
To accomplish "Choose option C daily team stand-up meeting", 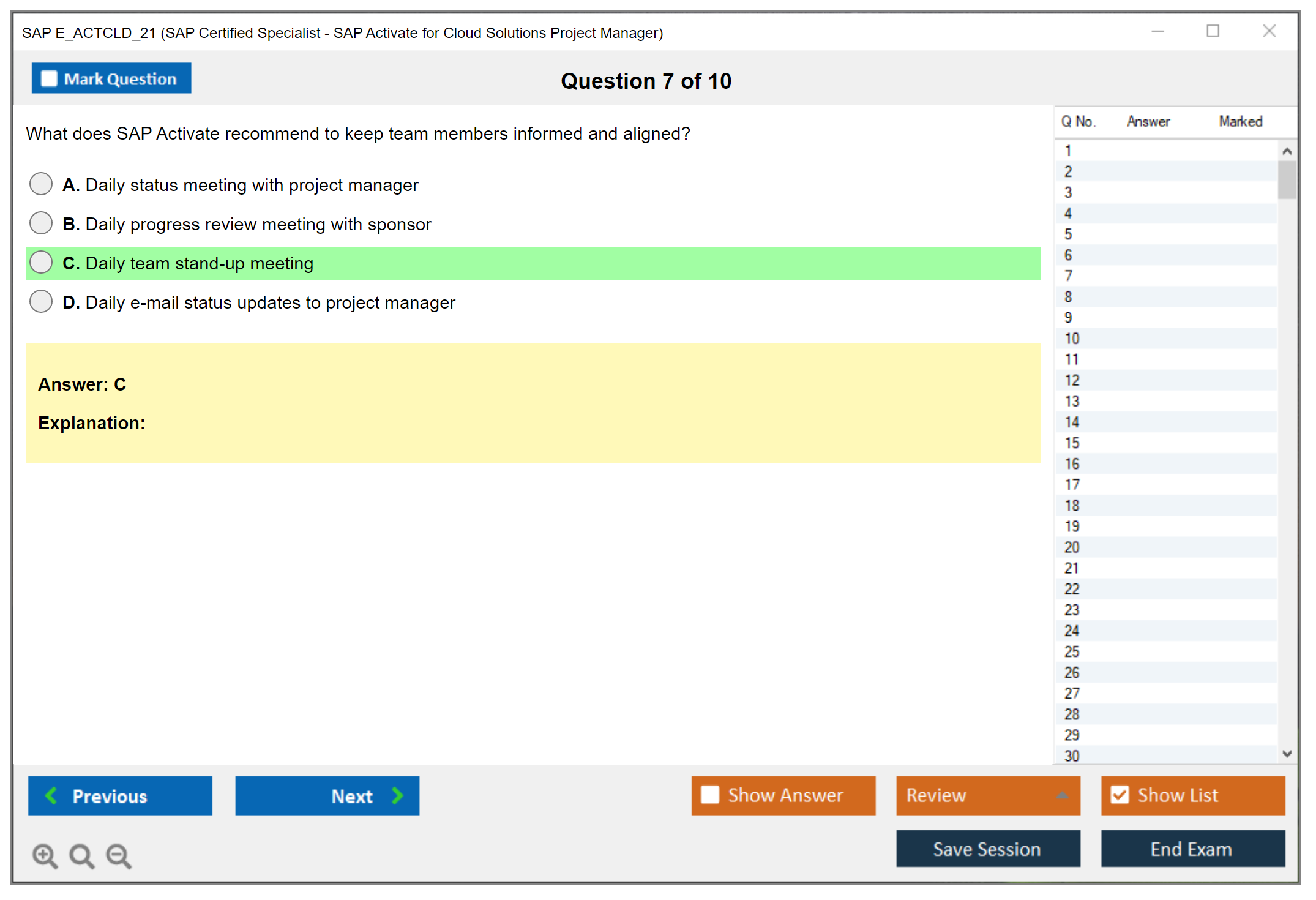I will (41, 262).
